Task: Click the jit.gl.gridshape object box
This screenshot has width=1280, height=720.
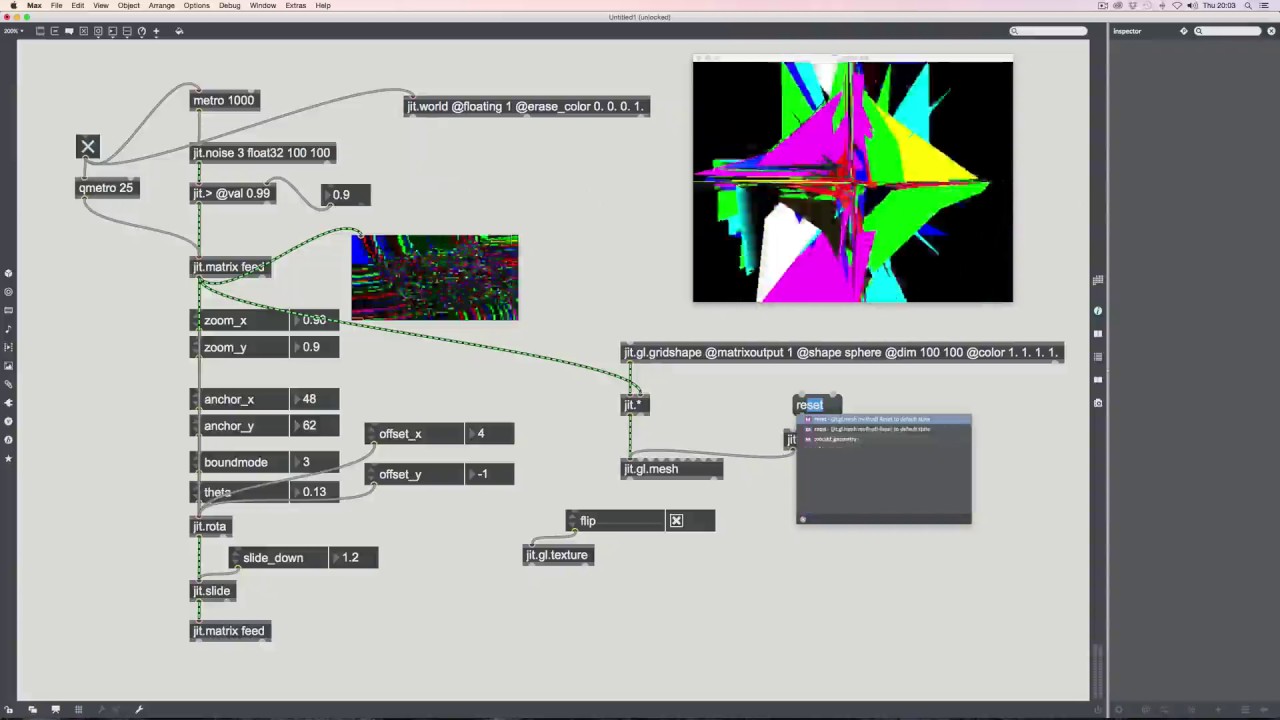Action: 841,353
